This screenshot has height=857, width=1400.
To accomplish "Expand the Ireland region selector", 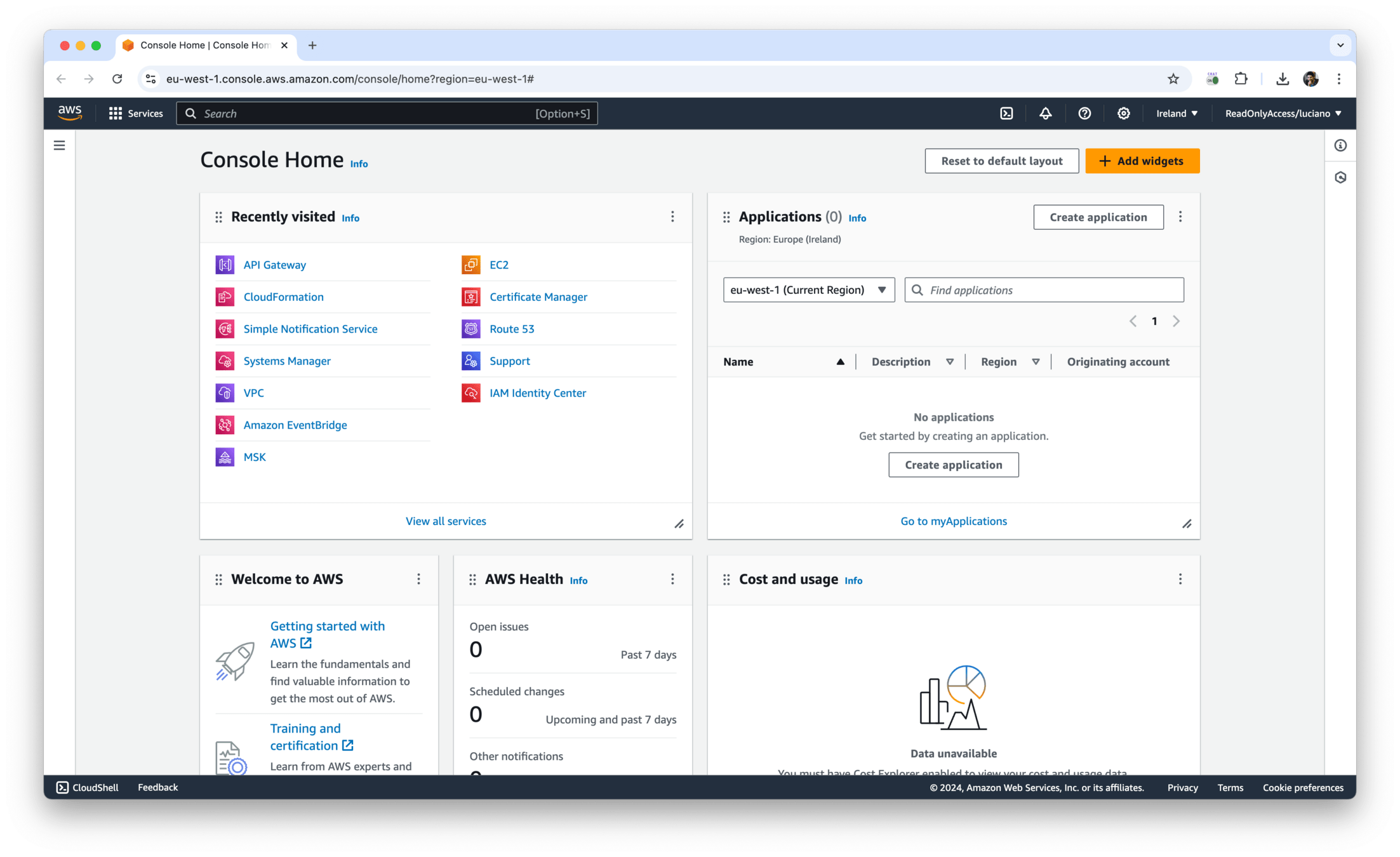I will [1177, 114].
